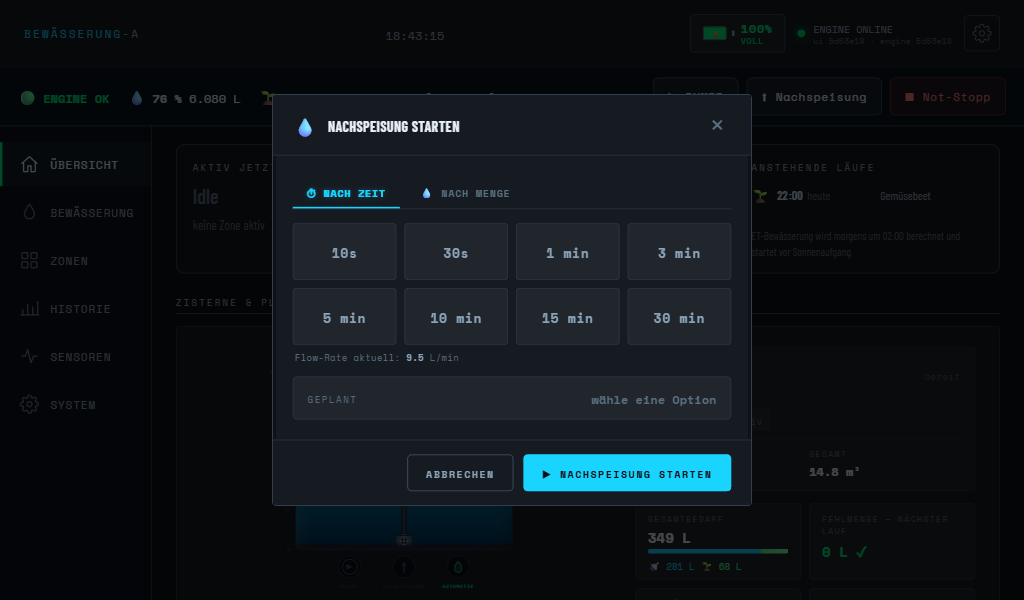Pick the 10 min duration preset
The width and height of the screenshot is (1024, 600).
[x=456, y=317]
